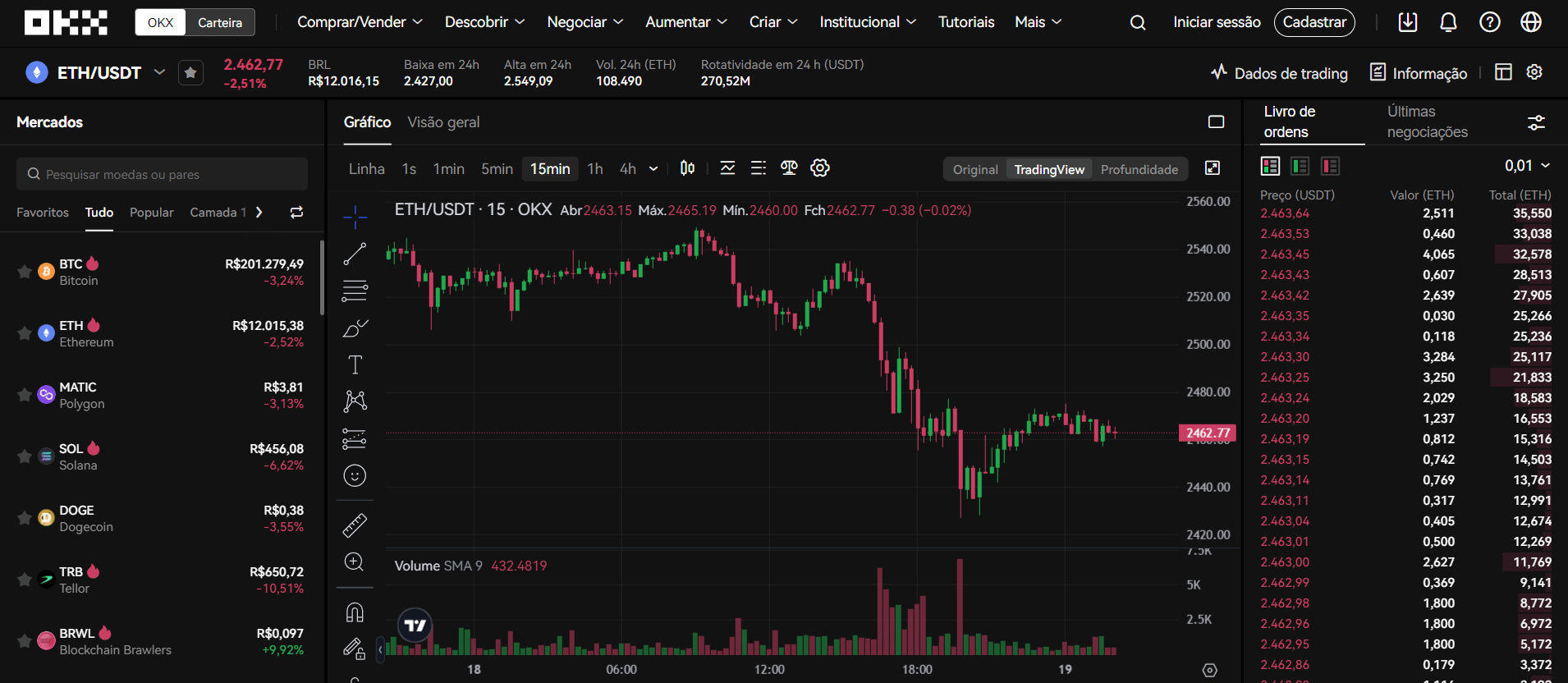The image size is (1568, 683).
Task: Click the markets list scrollbar
Action: (x=322, y=277)
